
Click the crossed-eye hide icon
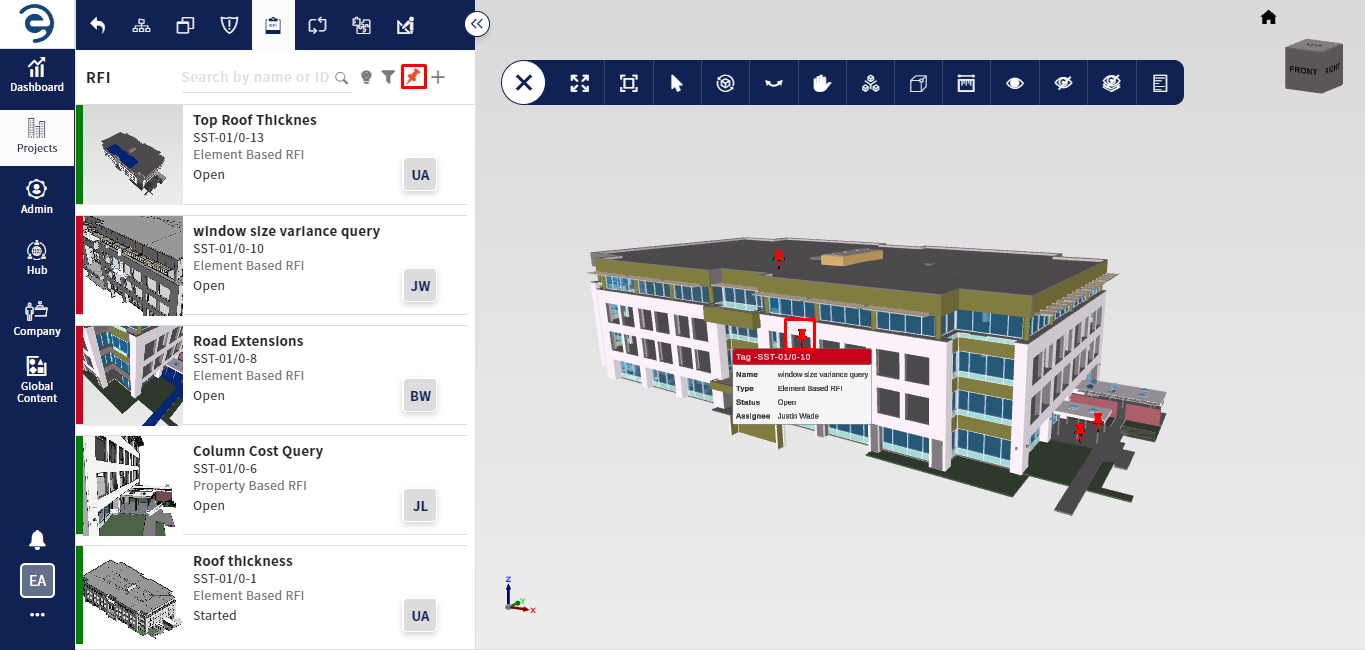[1063, 83]
